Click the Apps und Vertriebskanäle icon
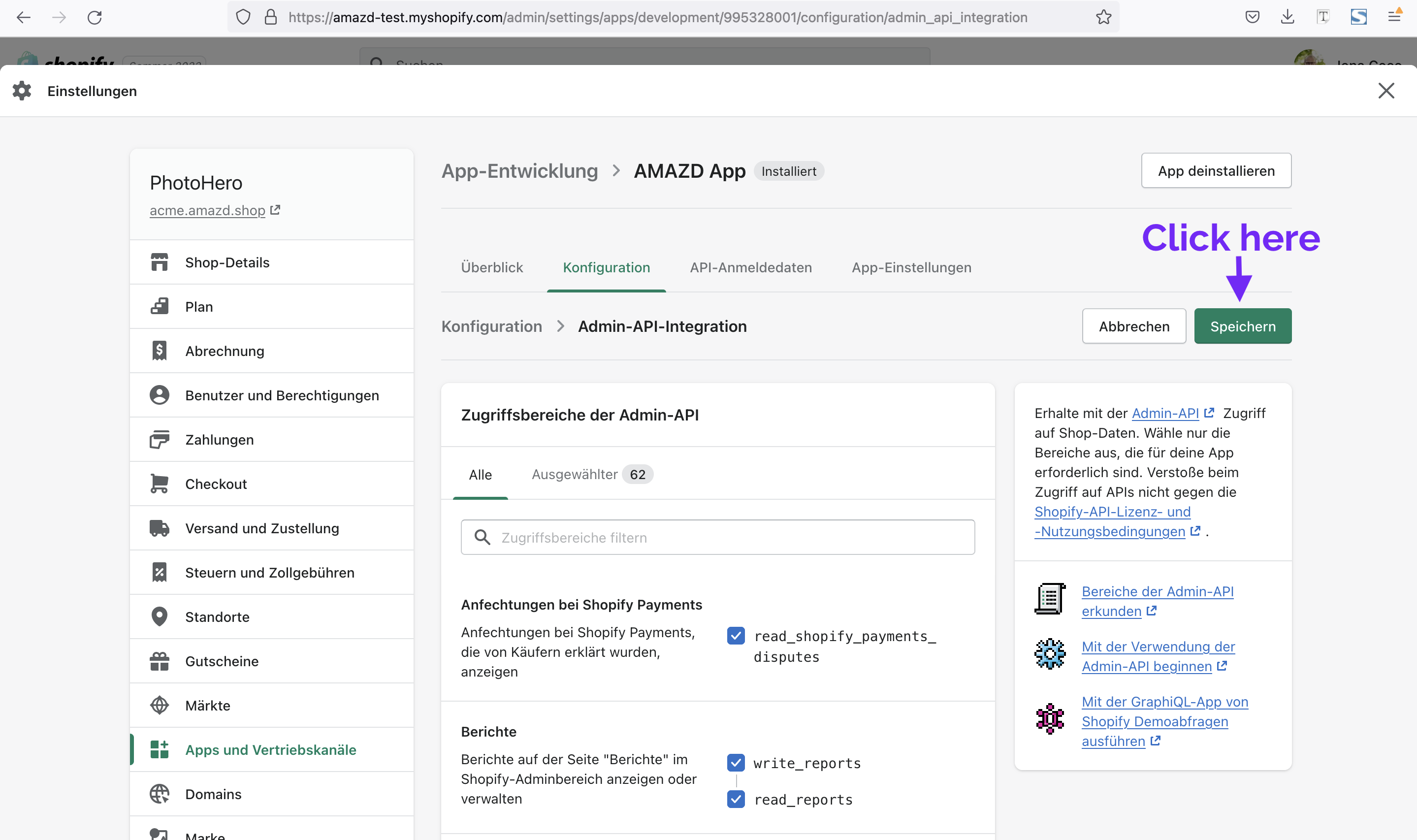1417x840 pixels. [x=160, y=749]
